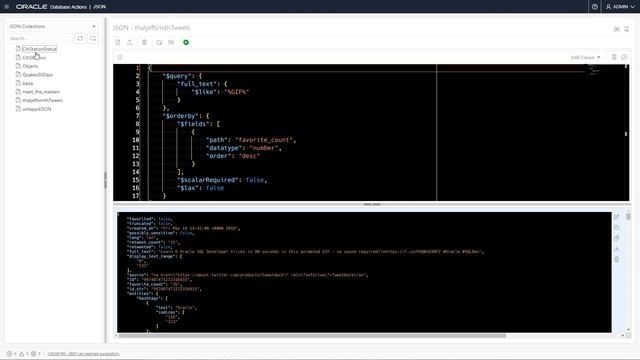
Task: Click the results vertical scrollbar thumb
Action: tap(628, 217)
